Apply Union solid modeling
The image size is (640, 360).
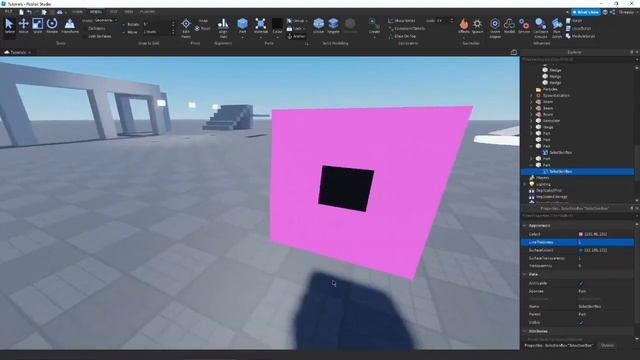pyautogui.click(x=318, y=26)
